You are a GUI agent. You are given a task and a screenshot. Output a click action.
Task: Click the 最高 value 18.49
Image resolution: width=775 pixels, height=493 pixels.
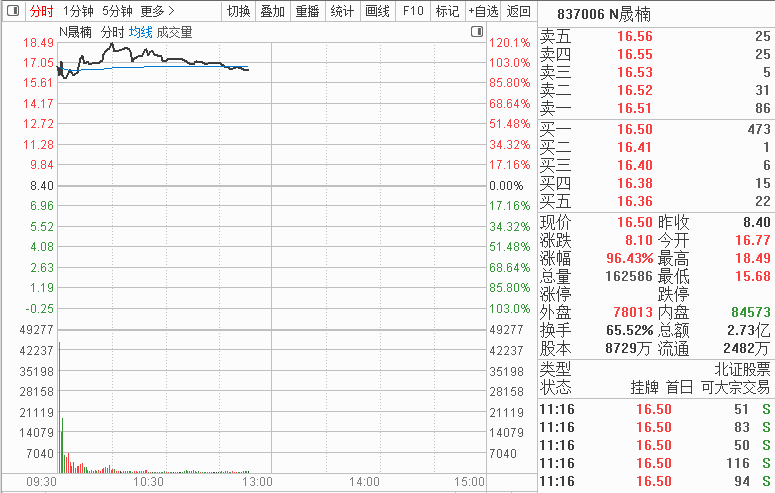coord(753,258)
